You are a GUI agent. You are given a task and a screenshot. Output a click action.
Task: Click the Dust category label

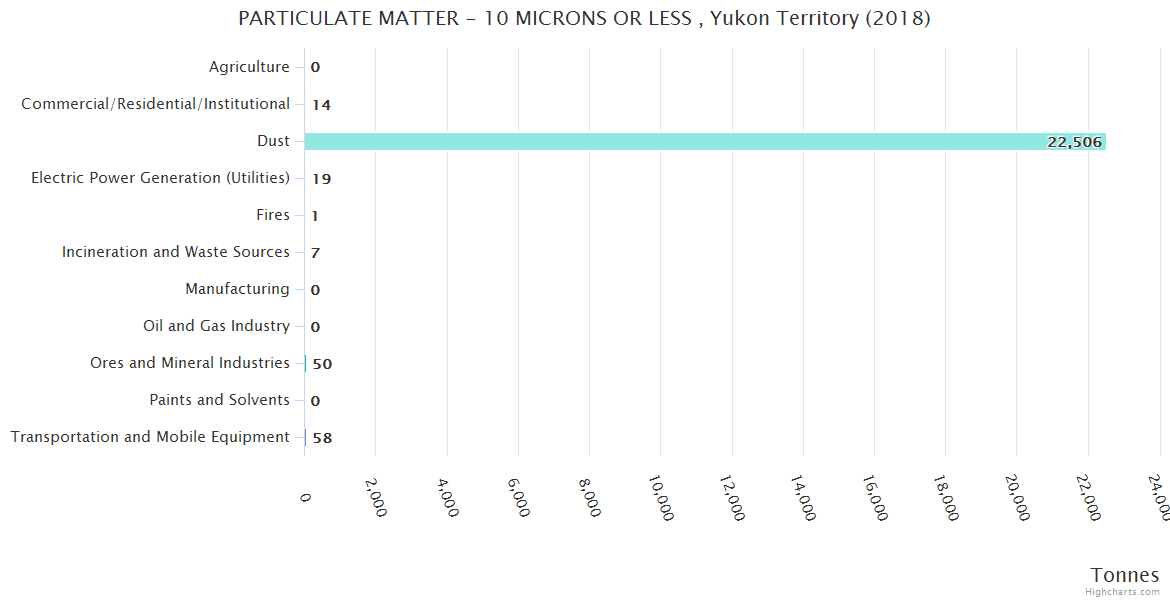click(273, 141)
